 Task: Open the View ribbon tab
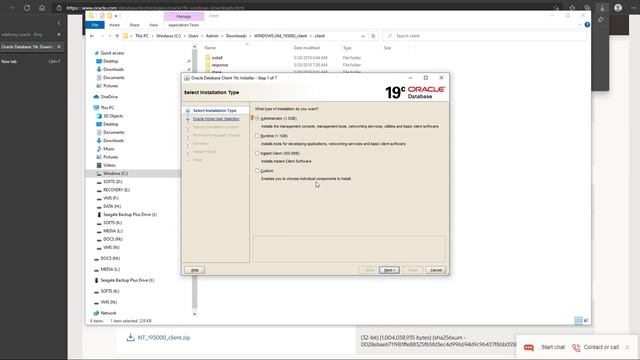[x=153, y=25]
